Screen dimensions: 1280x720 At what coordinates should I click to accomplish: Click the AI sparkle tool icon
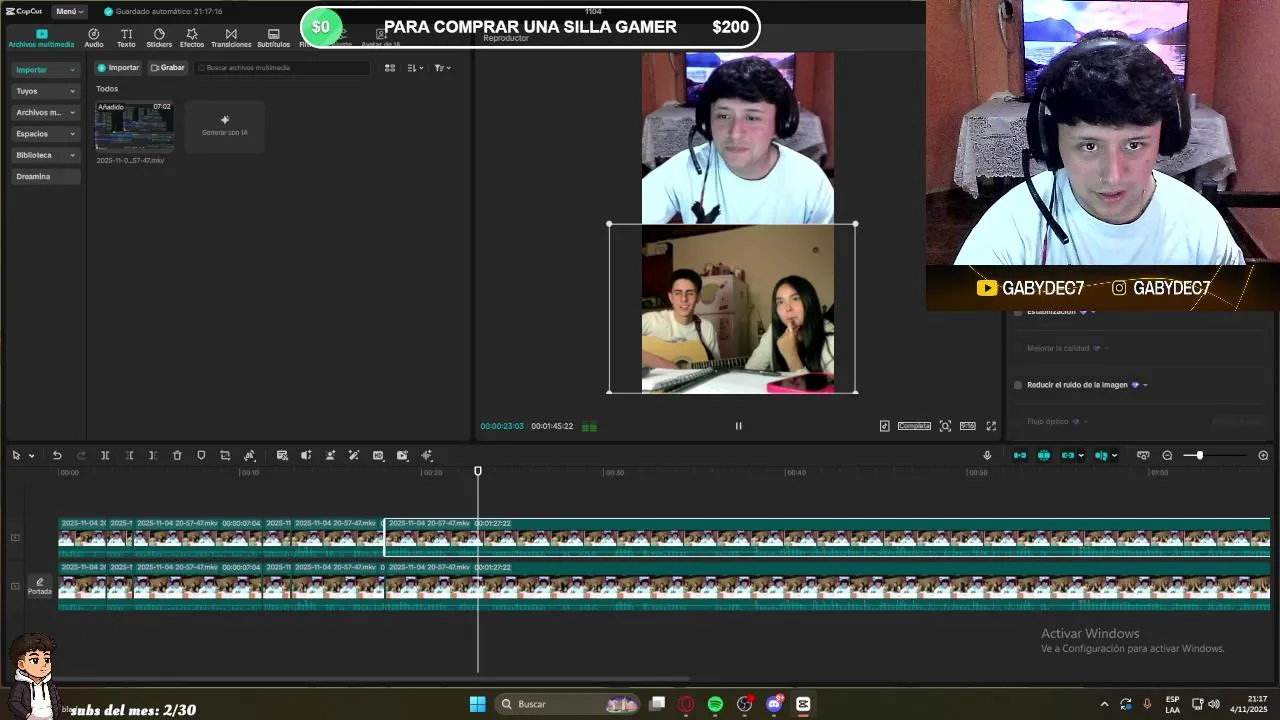[x=427, y=456]
